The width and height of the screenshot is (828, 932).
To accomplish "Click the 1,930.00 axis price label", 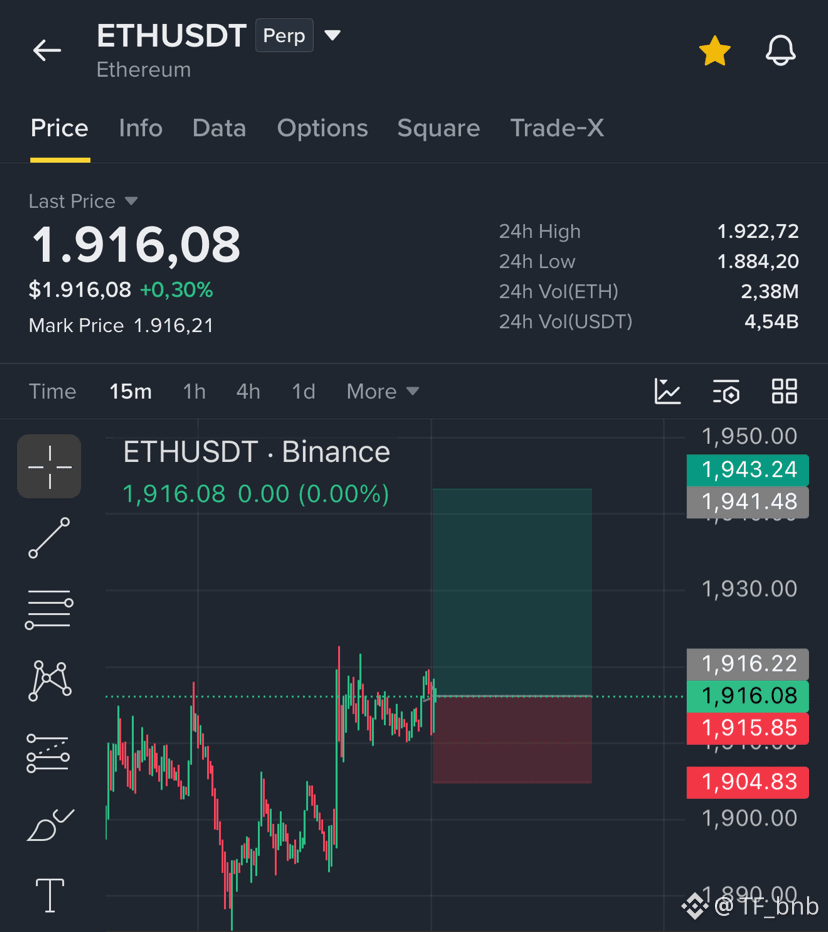I will (x=750, y=590).
